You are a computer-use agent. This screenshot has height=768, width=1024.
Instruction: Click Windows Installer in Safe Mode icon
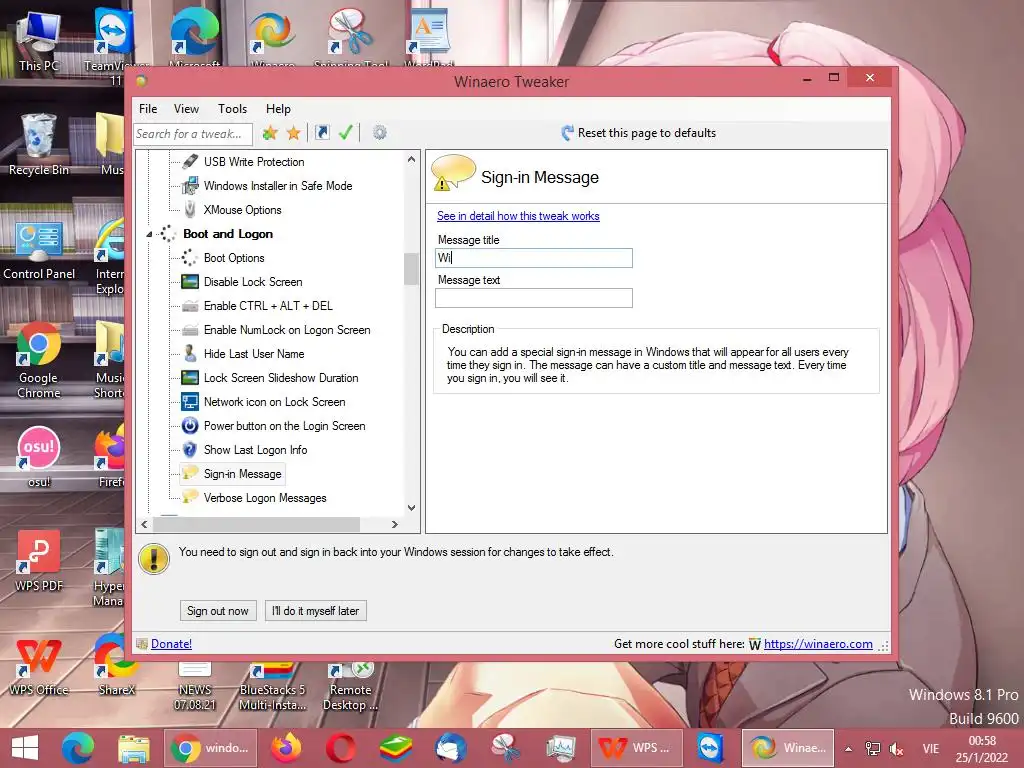pos(190,185)
